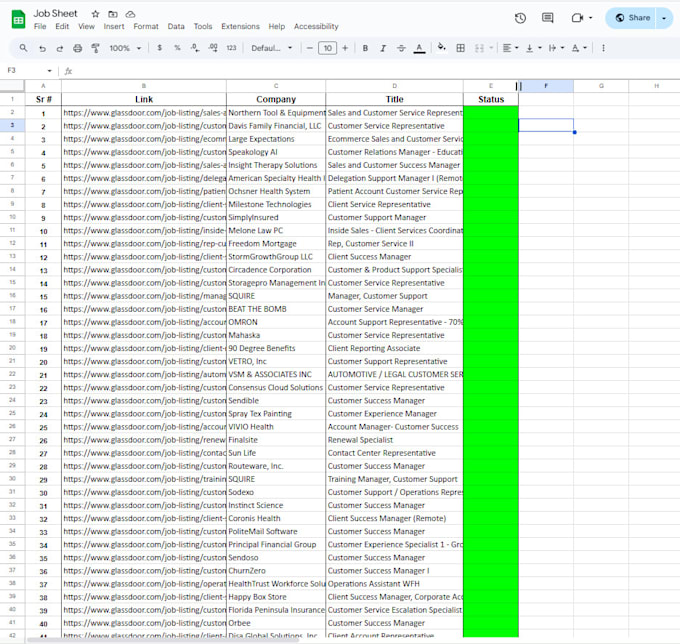Viewport: 680px width, 644px height.
Task: Open text rotation dropdown
Action: pos(579,48)
